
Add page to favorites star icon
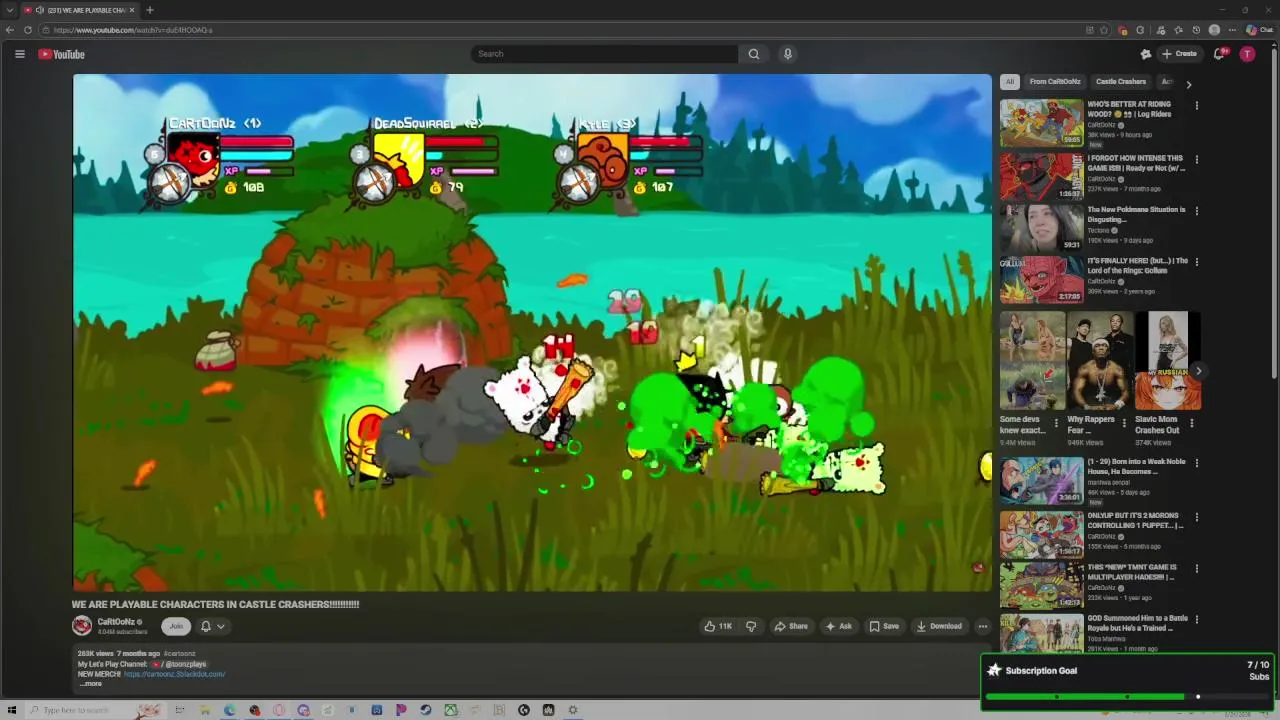click(x=1104, y=30)
